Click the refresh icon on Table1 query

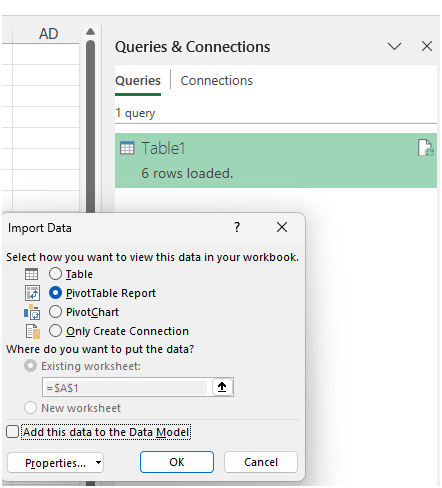pos(425,148)
